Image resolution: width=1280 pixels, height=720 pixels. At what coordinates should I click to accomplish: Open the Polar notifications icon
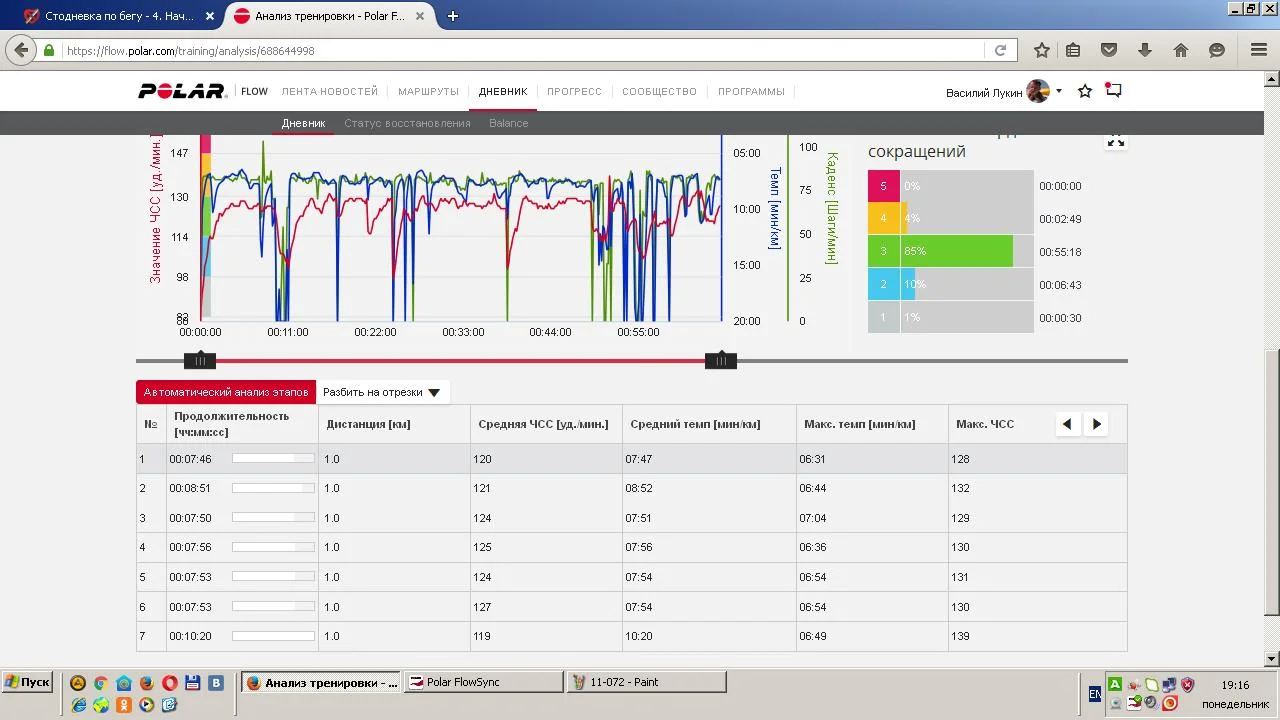1113,91
